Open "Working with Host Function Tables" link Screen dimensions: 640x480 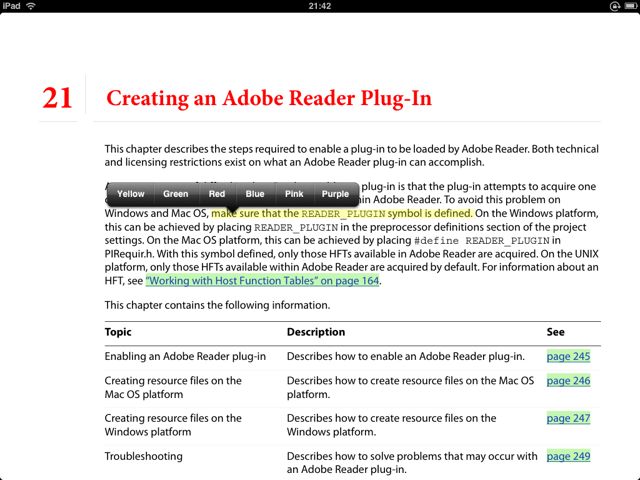click(x=262, y=281)
